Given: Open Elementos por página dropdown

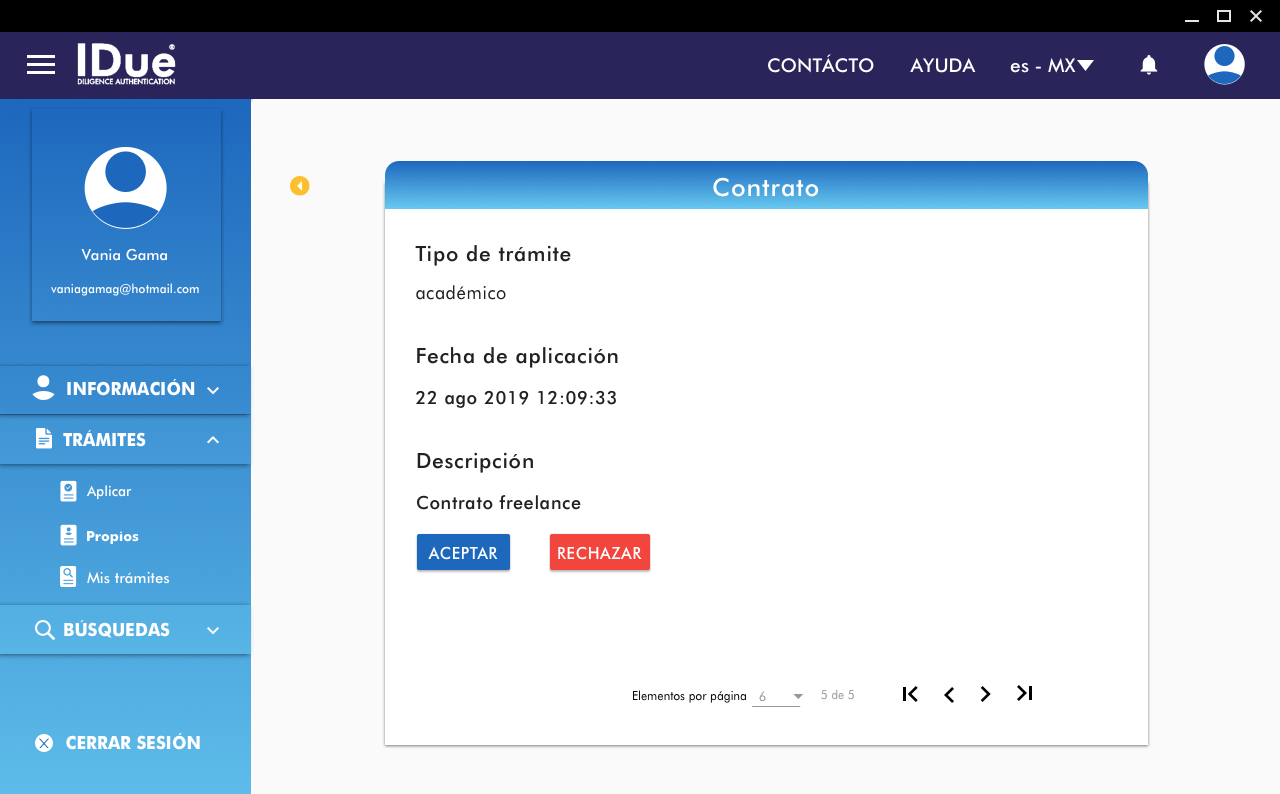Looking at the screenshot, I should click(x=777, y=696).
